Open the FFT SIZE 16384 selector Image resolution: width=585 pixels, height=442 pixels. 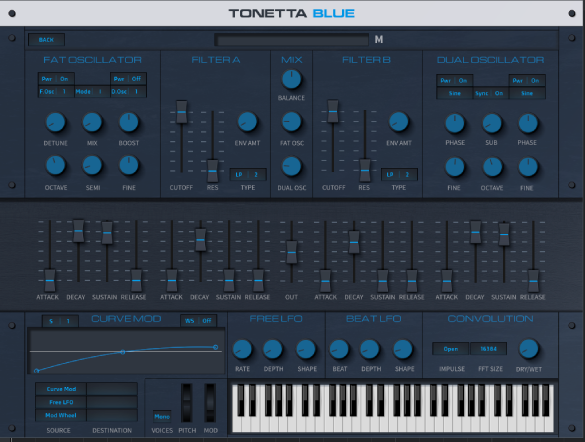(x=488, y=349)
